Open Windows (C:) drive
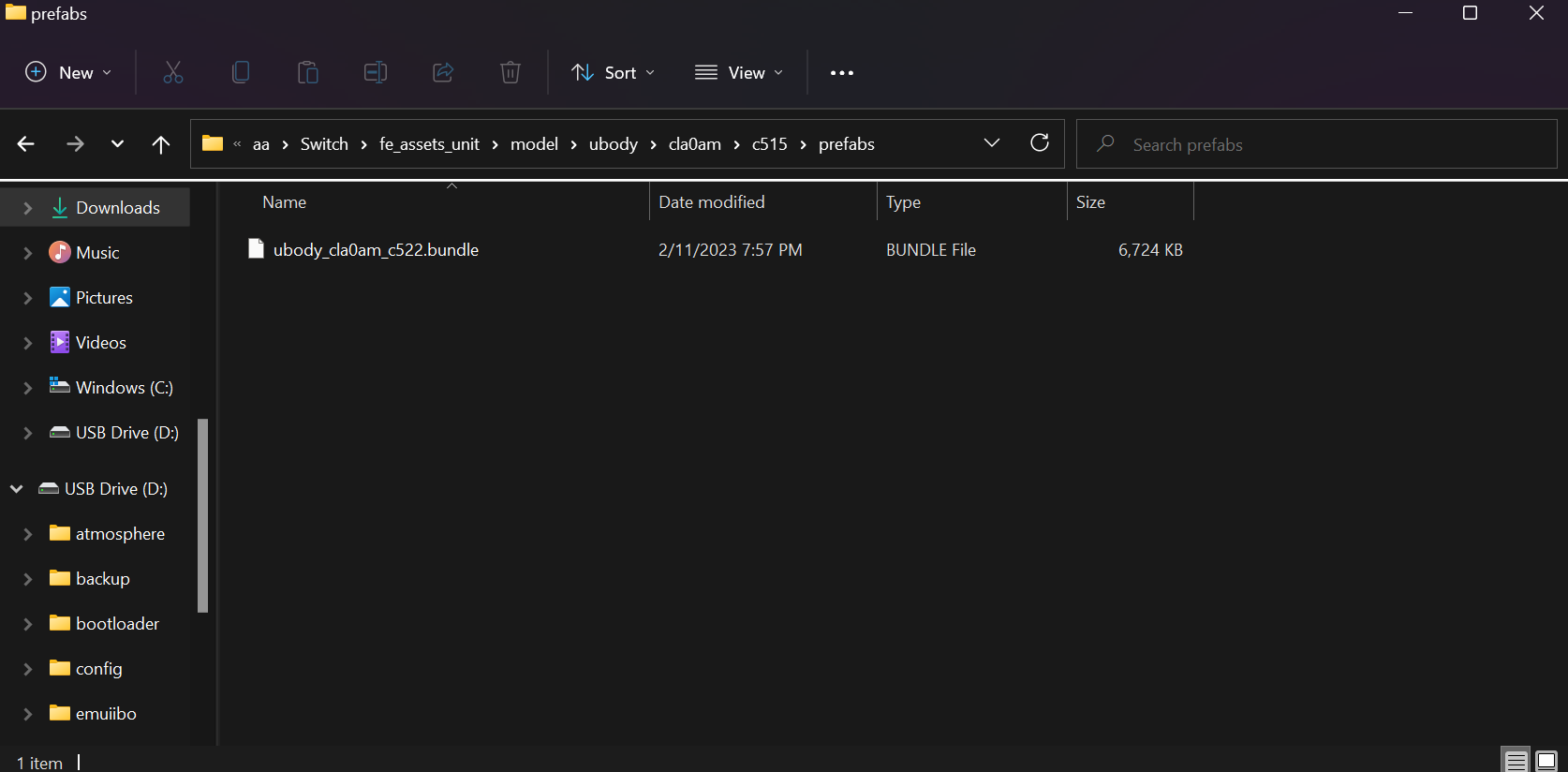 [124, 388]
